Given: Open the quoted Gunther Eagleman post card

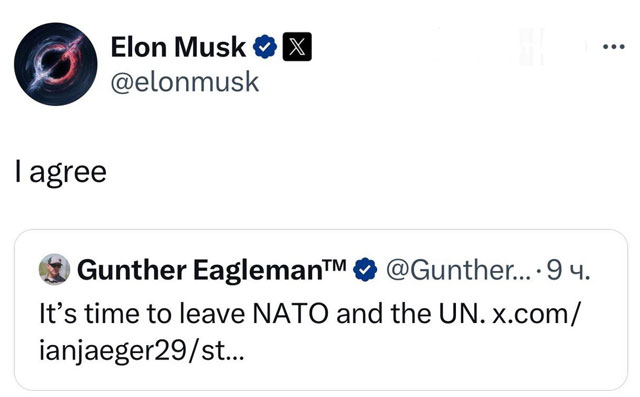Looking at the screenshot, I should point(321,310).
